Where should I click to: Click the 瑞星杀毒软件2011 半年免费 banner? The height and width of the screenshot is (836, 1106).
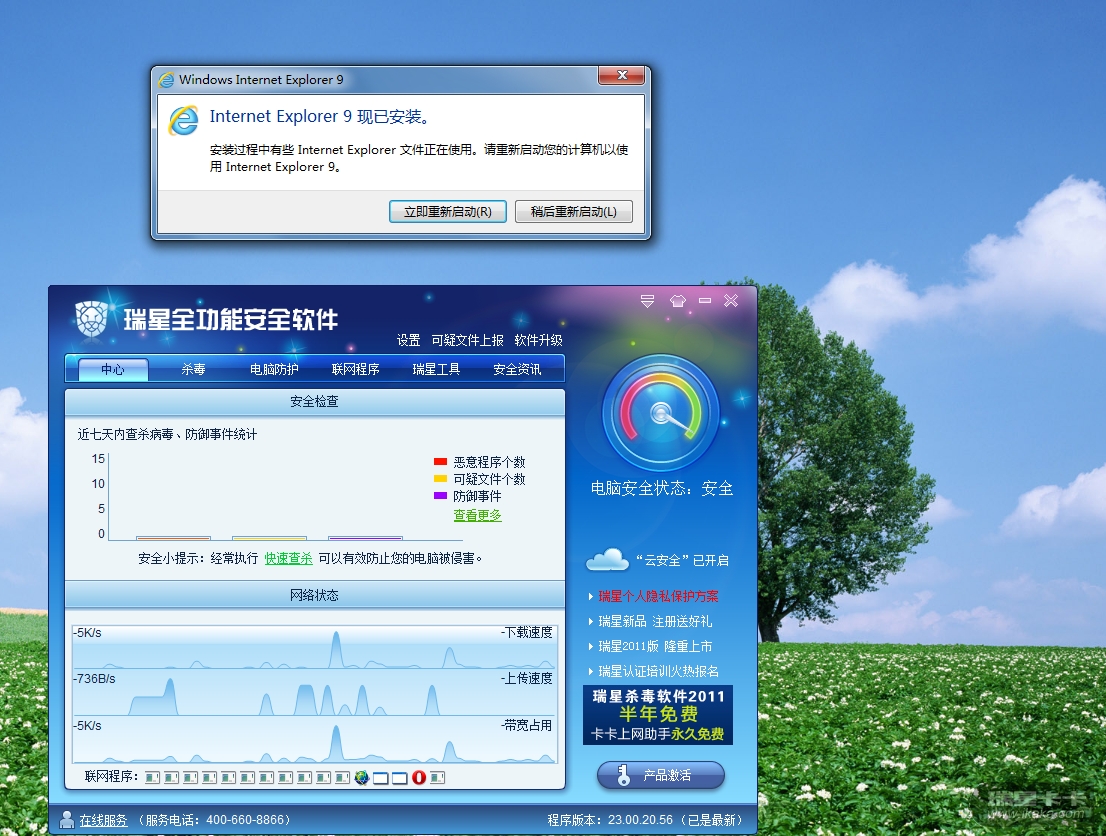coord(658,715)
